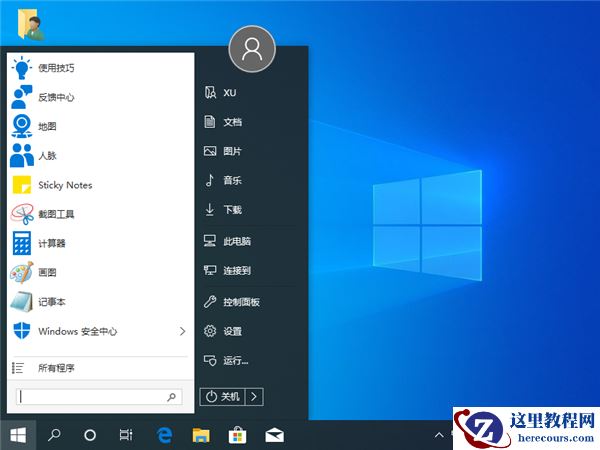Select the 控制面板 text label
Image resolution: width=600 pixels, height=450 pixels.
pos(241,302)
